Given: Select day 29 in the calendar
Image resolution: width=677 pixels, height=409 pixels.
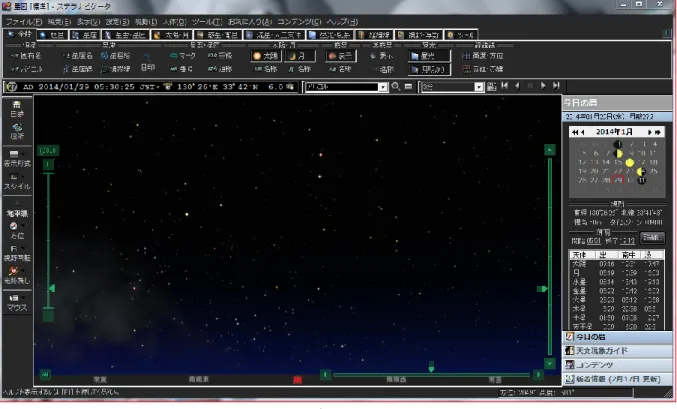Looking at the screenshot, I should (x=618, y=180).
